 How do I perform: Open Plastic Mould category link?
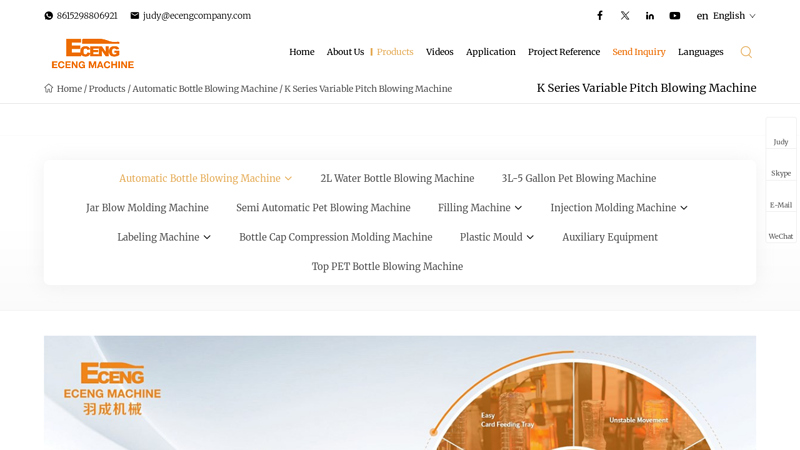coord(491,237)
